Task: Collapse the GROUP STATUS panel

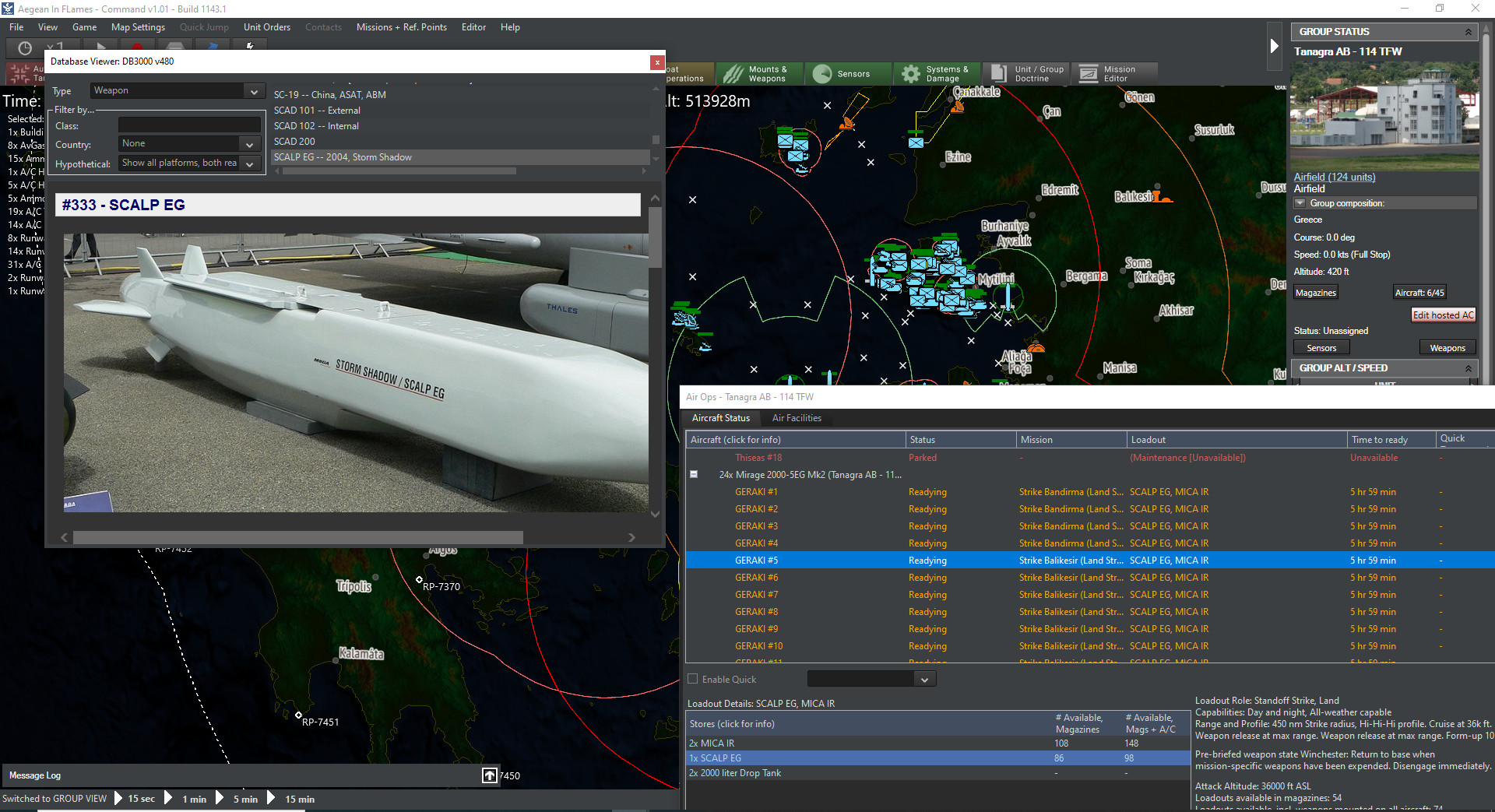Action: tap(1469, 31)
